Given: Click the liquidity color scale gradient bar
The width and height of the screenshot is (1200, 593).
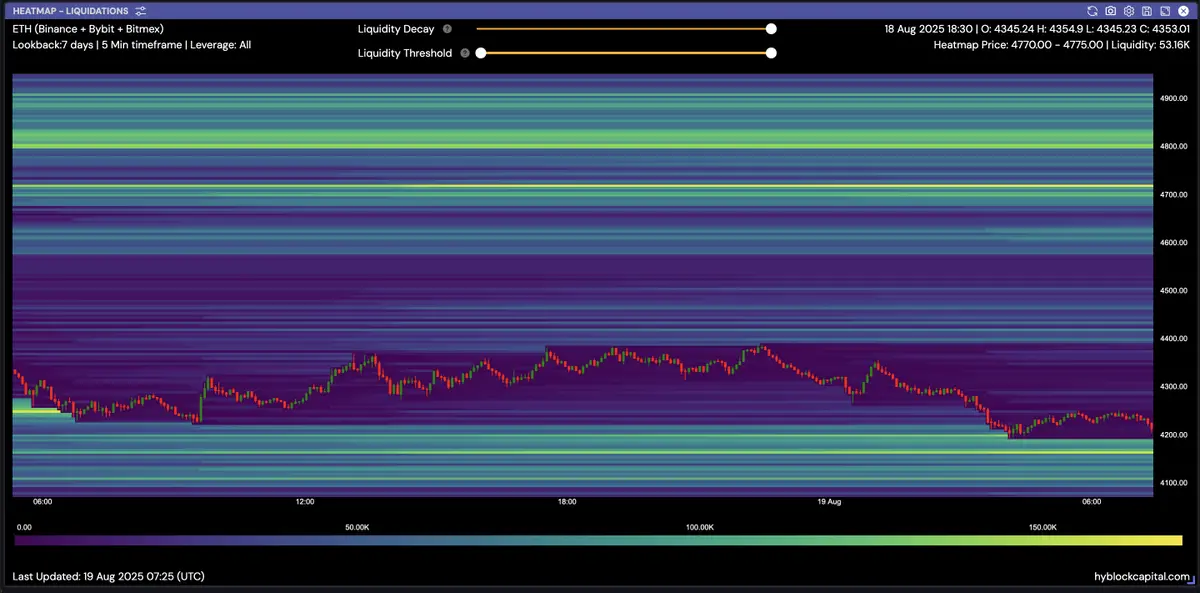Looking at the screenshot, I should click(598, 540).
